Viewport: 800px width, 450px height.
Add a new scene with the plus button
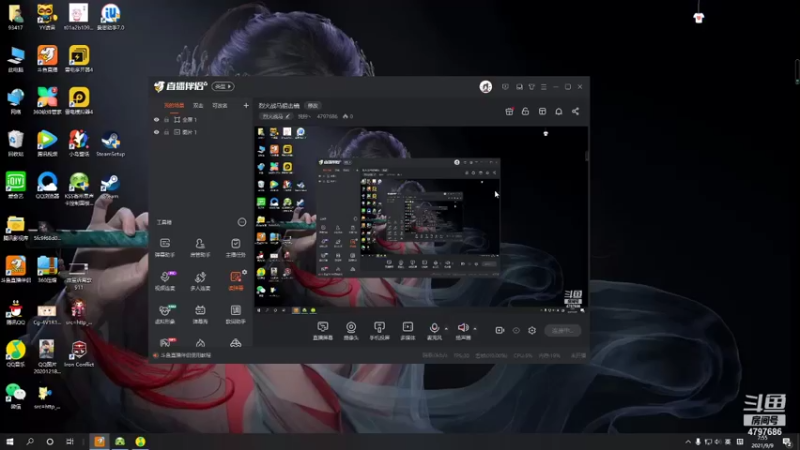tap(246, 106)
